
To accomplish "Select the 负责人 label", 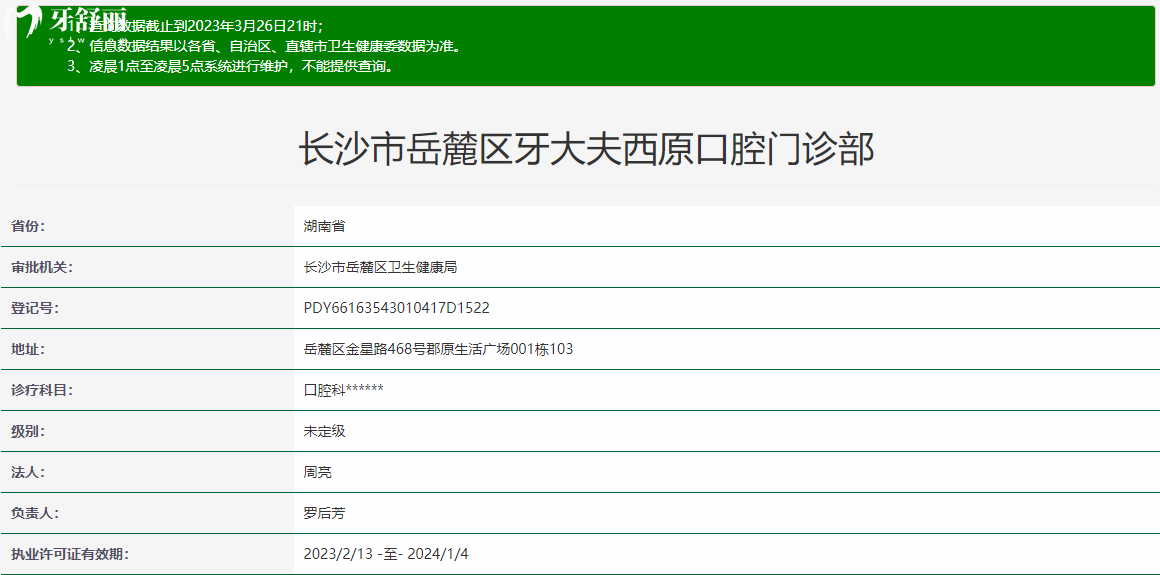I will pos(35,513).
